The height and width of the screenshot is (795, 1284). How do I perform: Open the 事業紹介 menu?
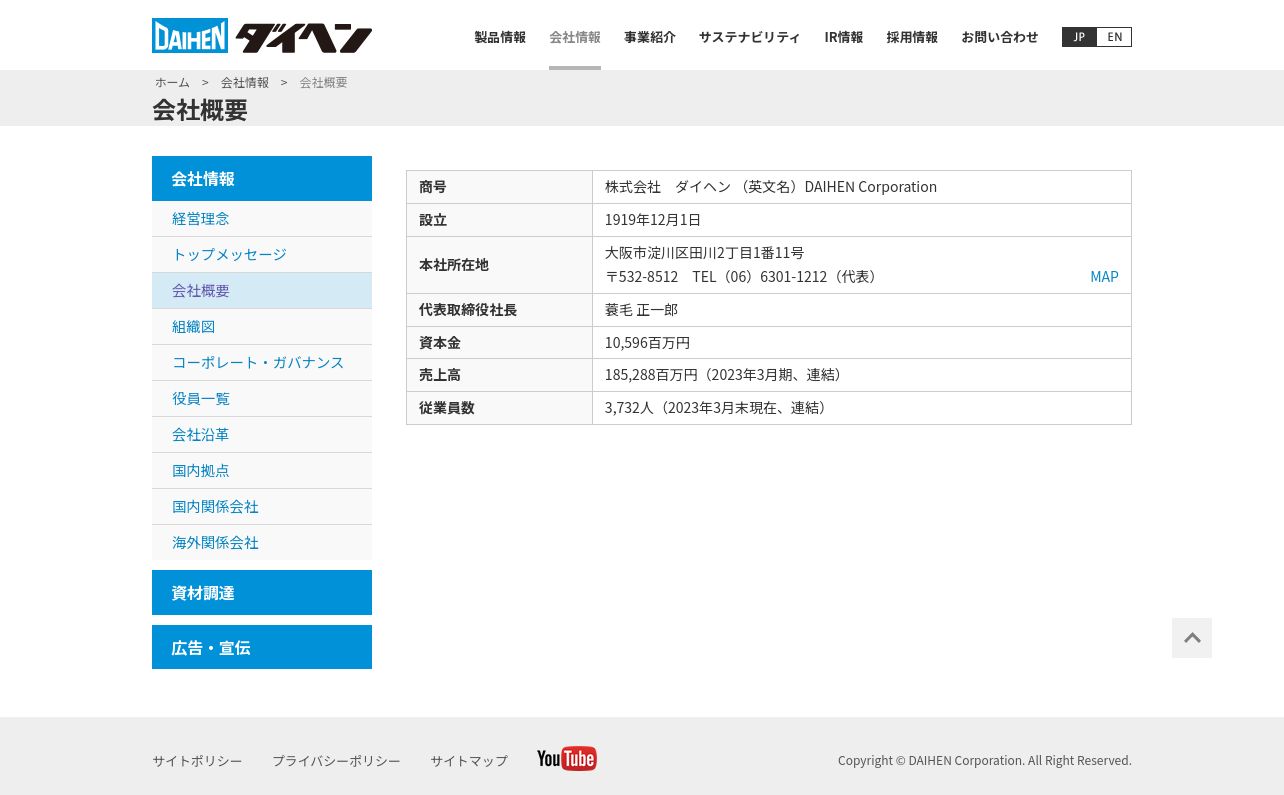[x=650, y=37]
